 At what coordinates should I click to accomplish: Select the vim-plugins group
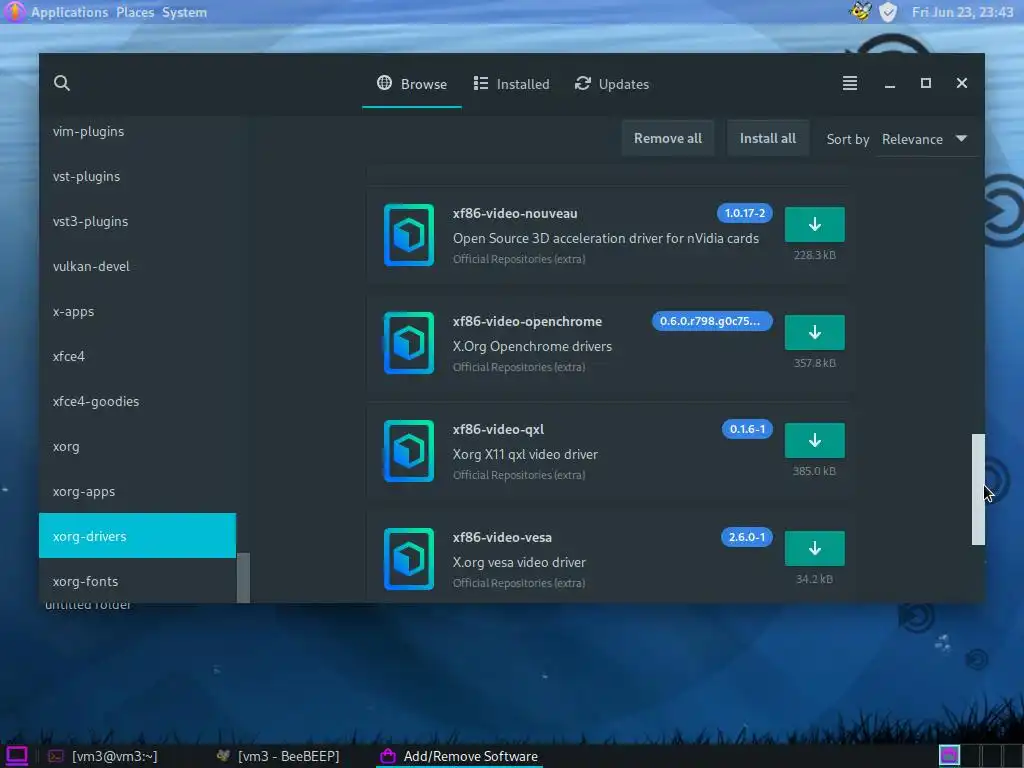pyautogui.click(x=137, y=131)
